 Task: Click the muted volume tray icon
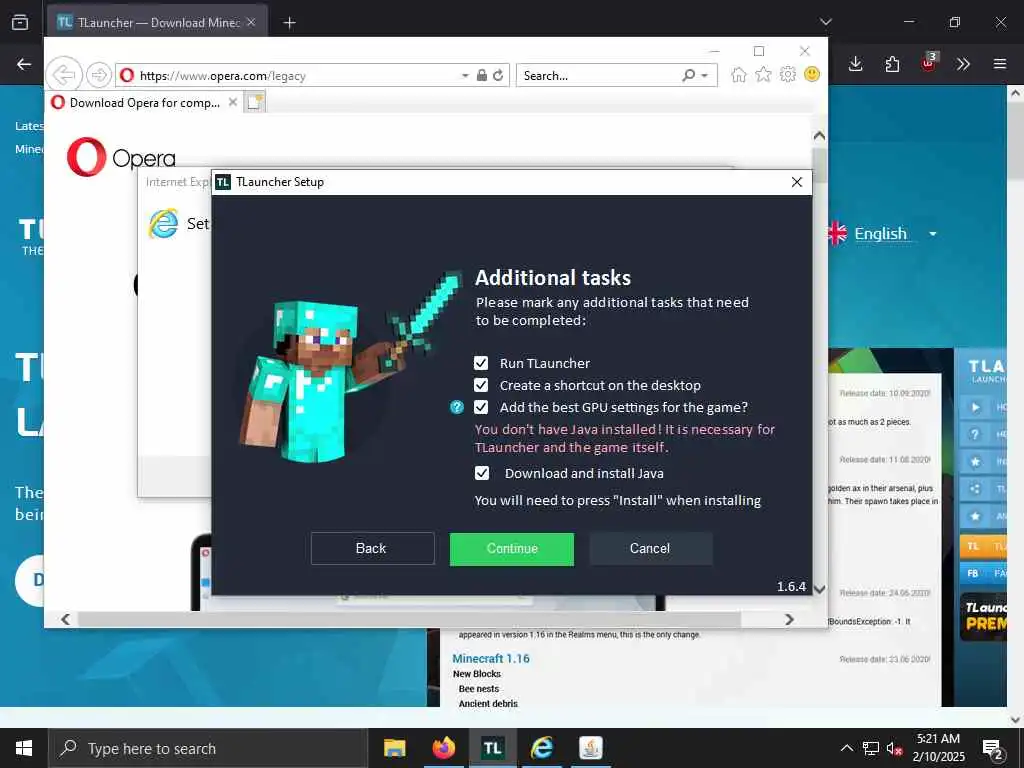894,748
